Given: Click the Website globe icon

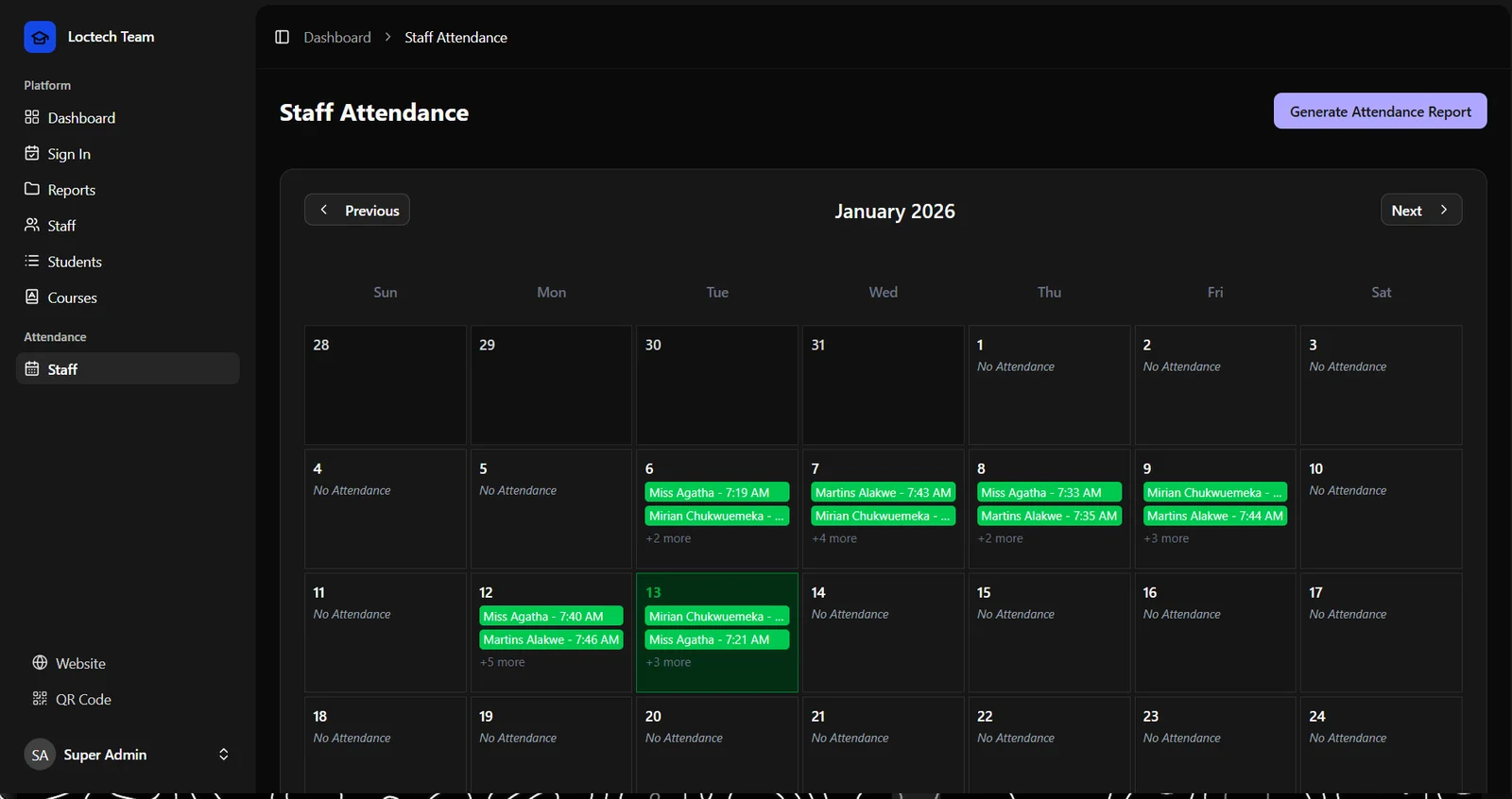Looking at the screenshot, I should [40, 663].
